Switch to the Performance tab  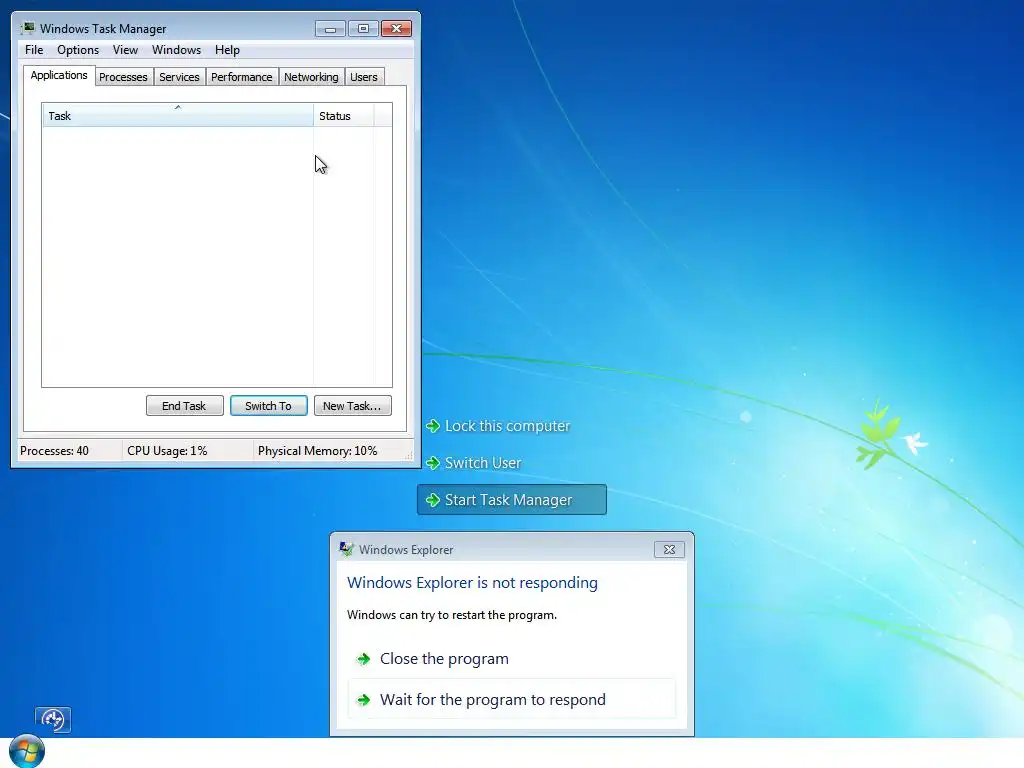click(x=242, y=77)
